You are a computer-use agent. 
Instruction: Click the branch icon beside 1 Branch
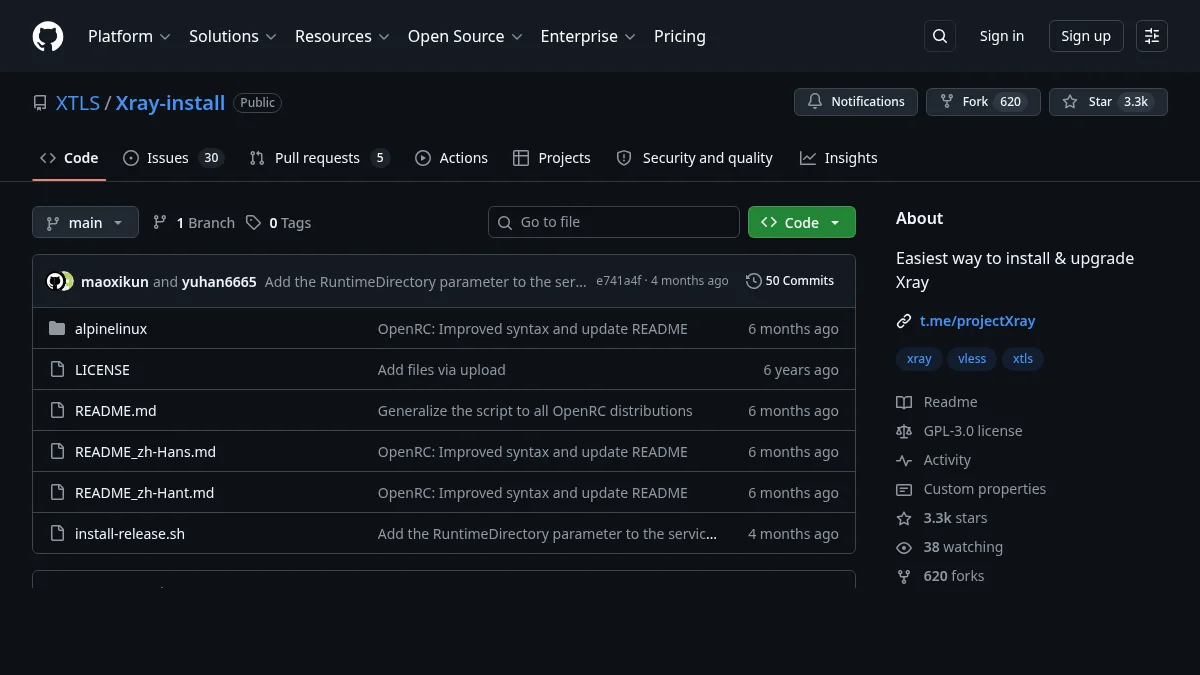[x=160, y=222]
